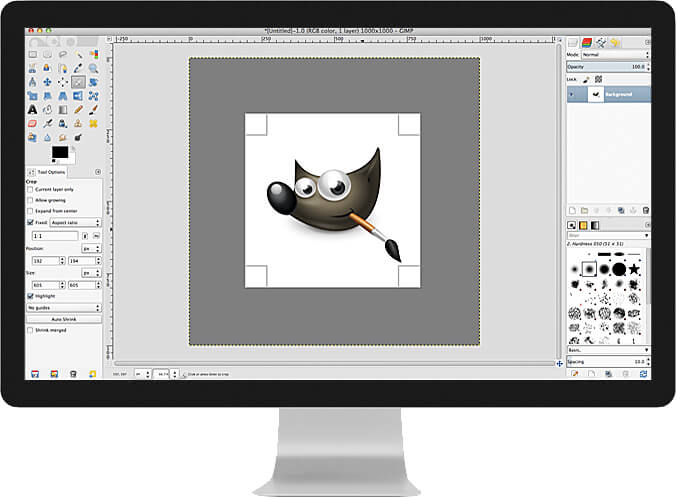Enable Current layer only checkbox
The height and width of the screenshot is (498, 677).
coord(30,190)
